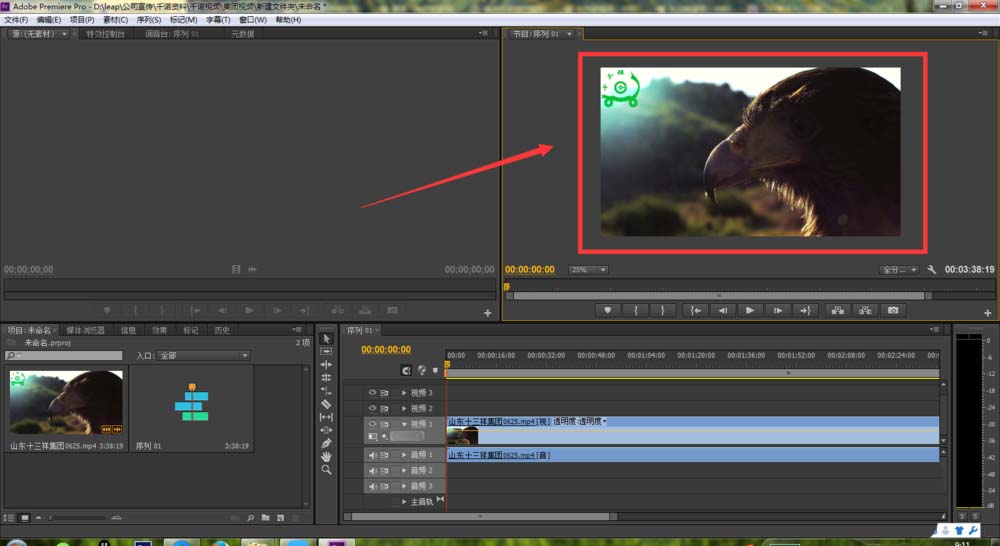
Task: Step back one frame in Program monitor
Action: click(x=723, y=311)
